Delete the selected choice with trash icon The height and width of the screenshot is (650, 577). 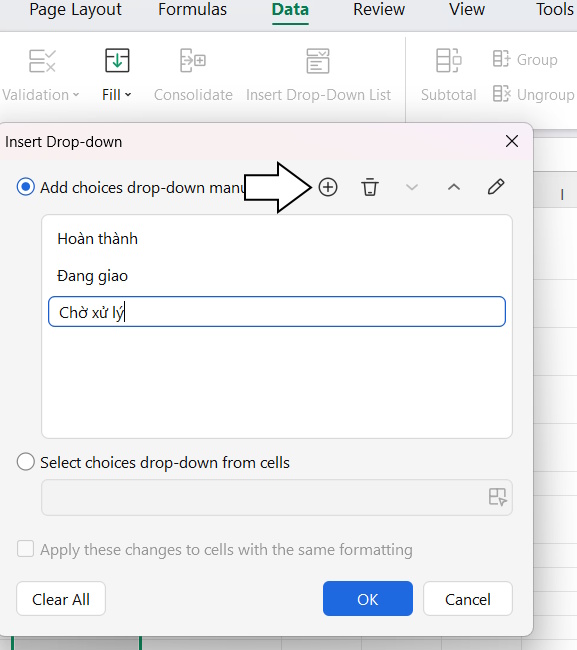coord(370,187)
